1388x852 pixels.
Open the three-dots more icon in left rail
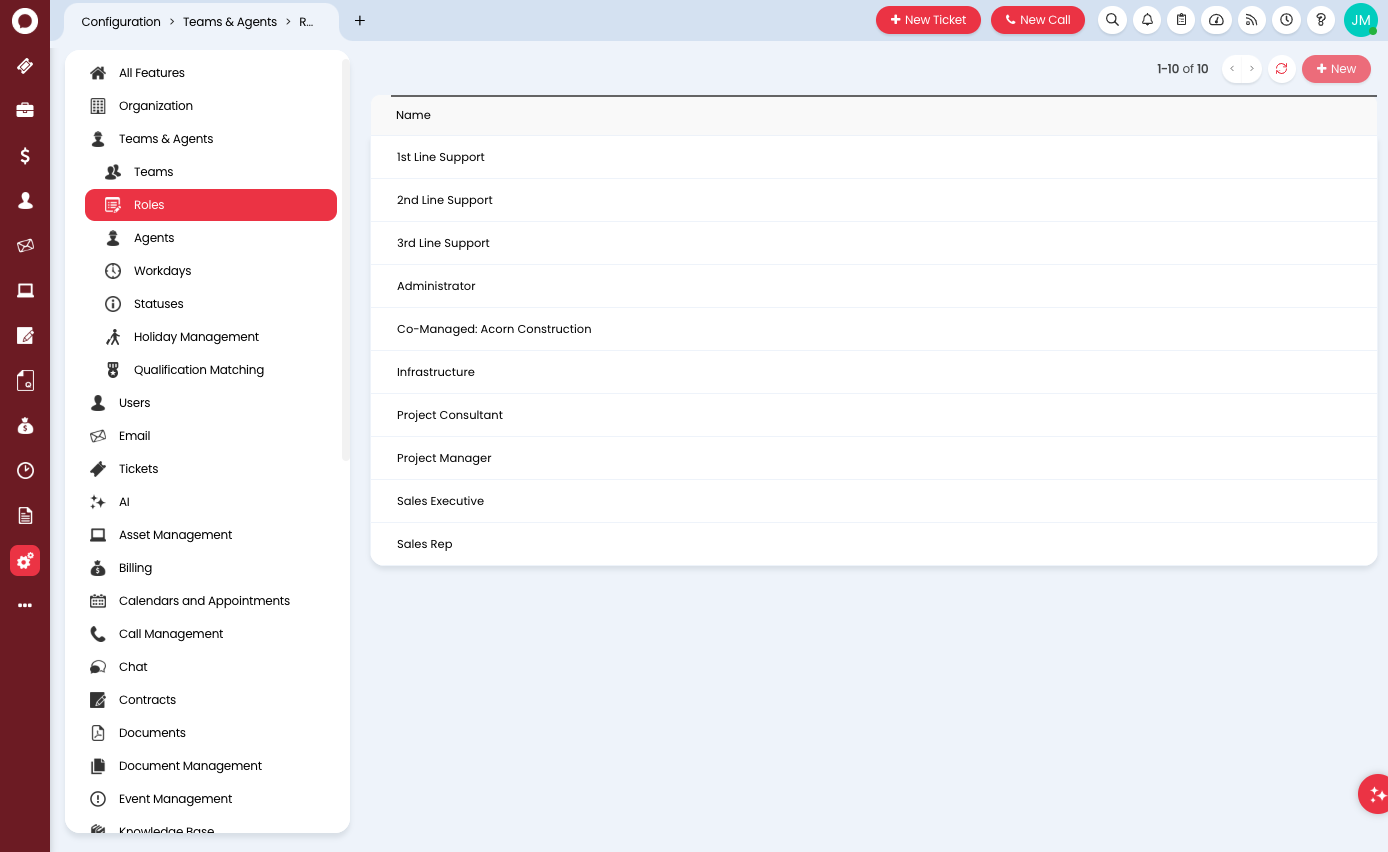(x=25, y=605)
